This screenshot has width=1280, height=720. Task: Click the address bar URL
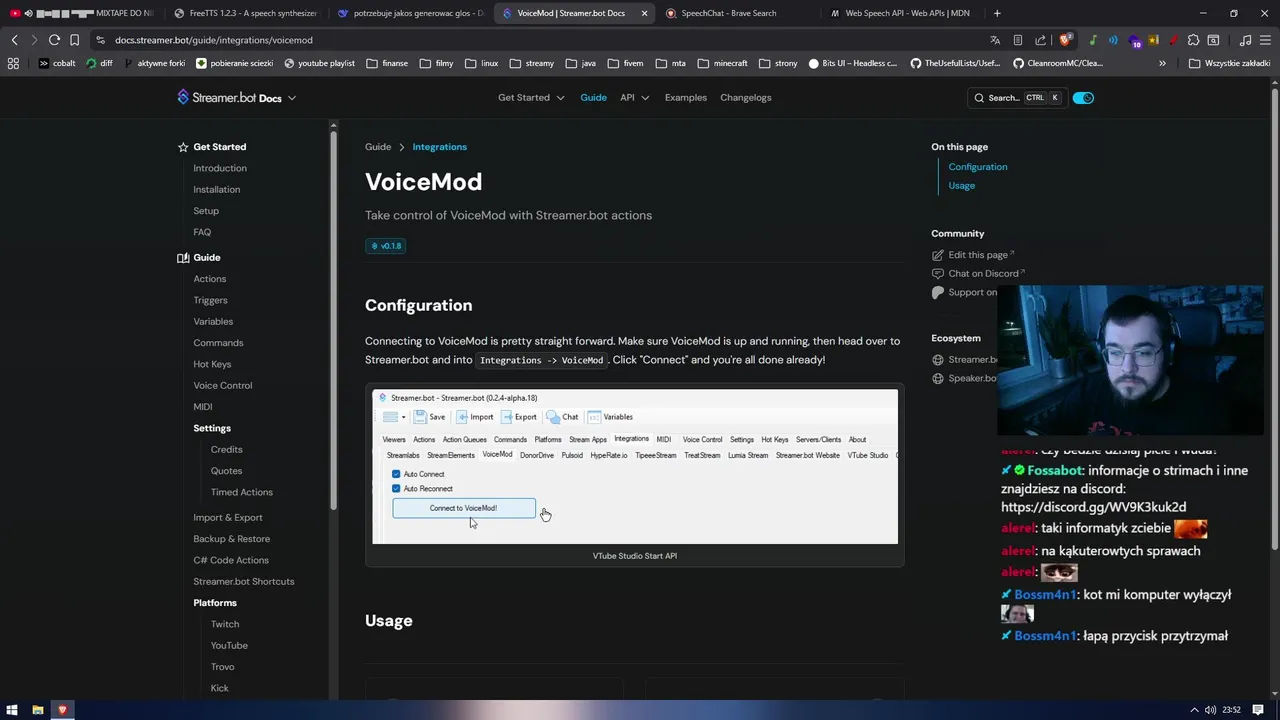pos(214,40)
